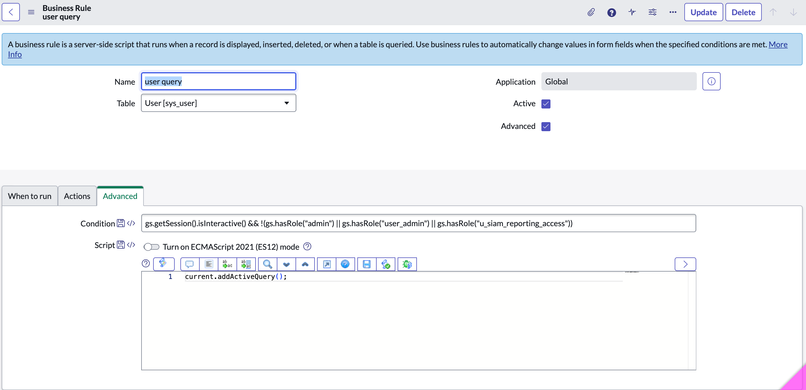Go to previous record up arrow

[773, 12]
